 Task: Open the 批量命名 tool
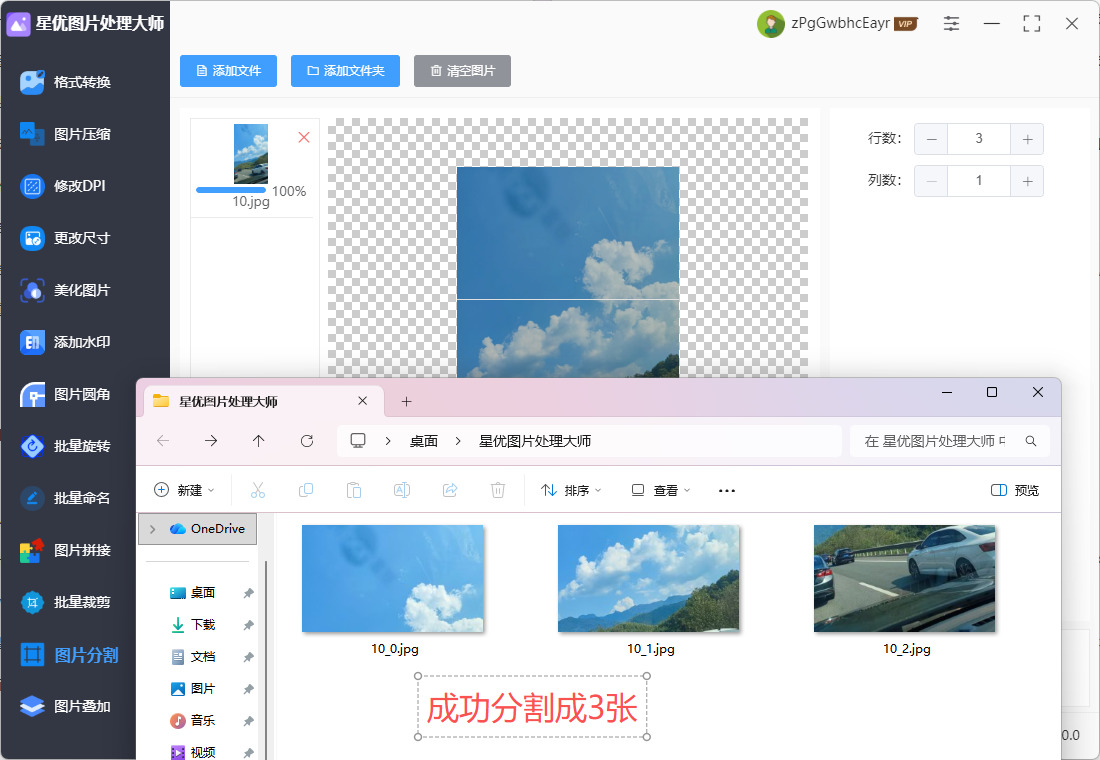pyautogui.click(x=65, y=498)
